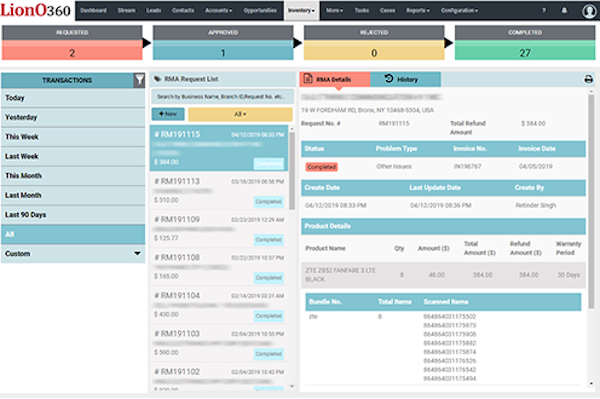The width and height of the screenshot is (600, 399).
Task: Expand the Accounts dropdown menu
Action: pos(218,10)
